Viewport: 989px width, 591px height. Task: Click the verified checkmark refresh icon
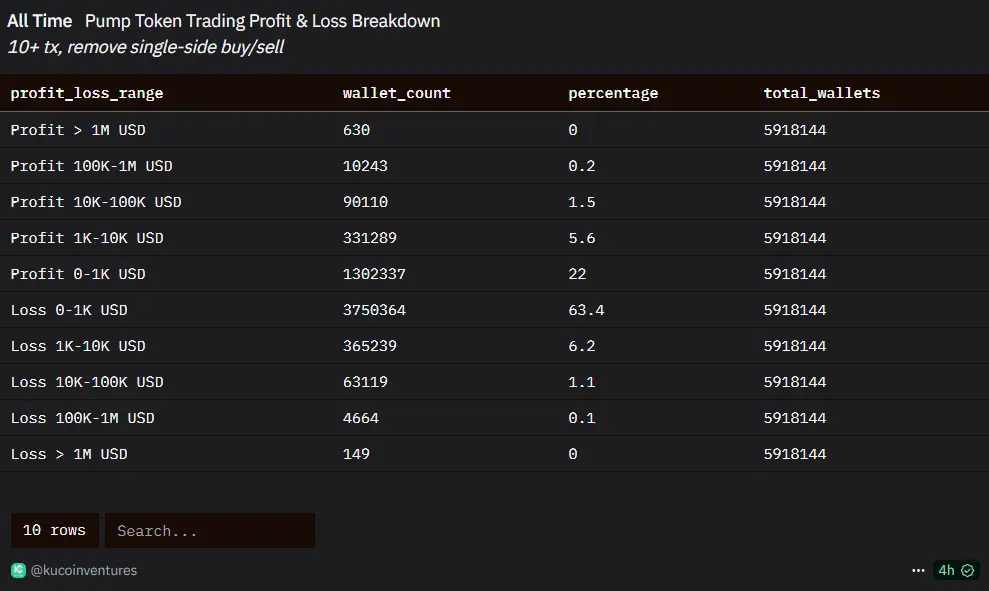pos(968,570)
